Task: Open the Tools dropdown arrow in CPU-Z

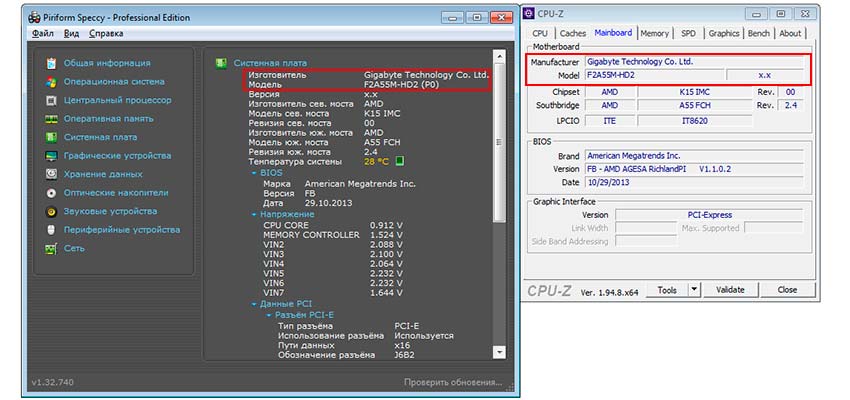Action: coord(695,290)
